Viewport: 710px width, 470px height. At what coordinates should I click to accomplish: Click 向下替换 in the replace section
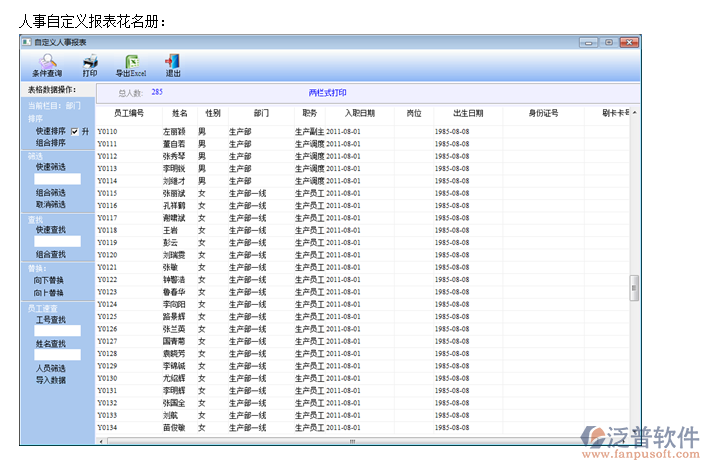click(49, 281)
